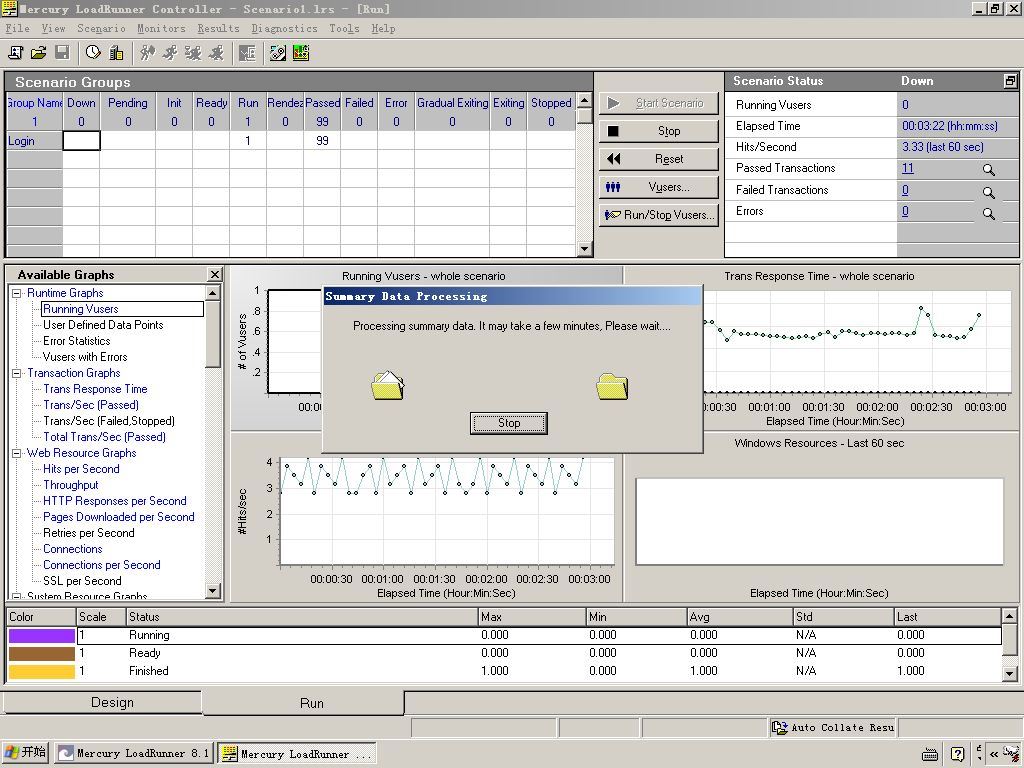Open the Schedule Builder clock icon
Screen dimensions: 1024x768
point(93,53)
